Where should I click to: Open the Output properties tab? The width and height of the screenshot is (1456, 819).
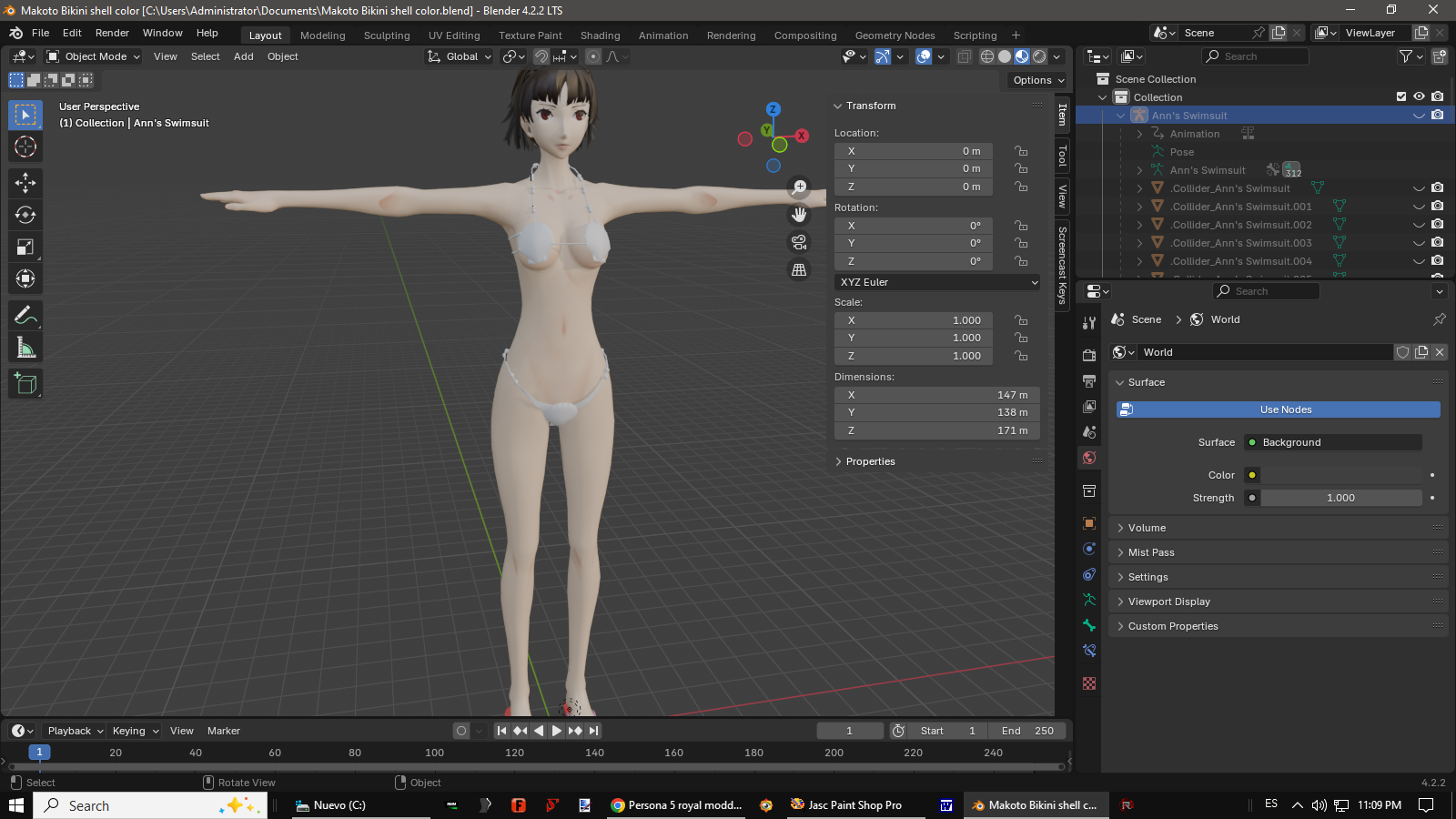pos(1089,380)
